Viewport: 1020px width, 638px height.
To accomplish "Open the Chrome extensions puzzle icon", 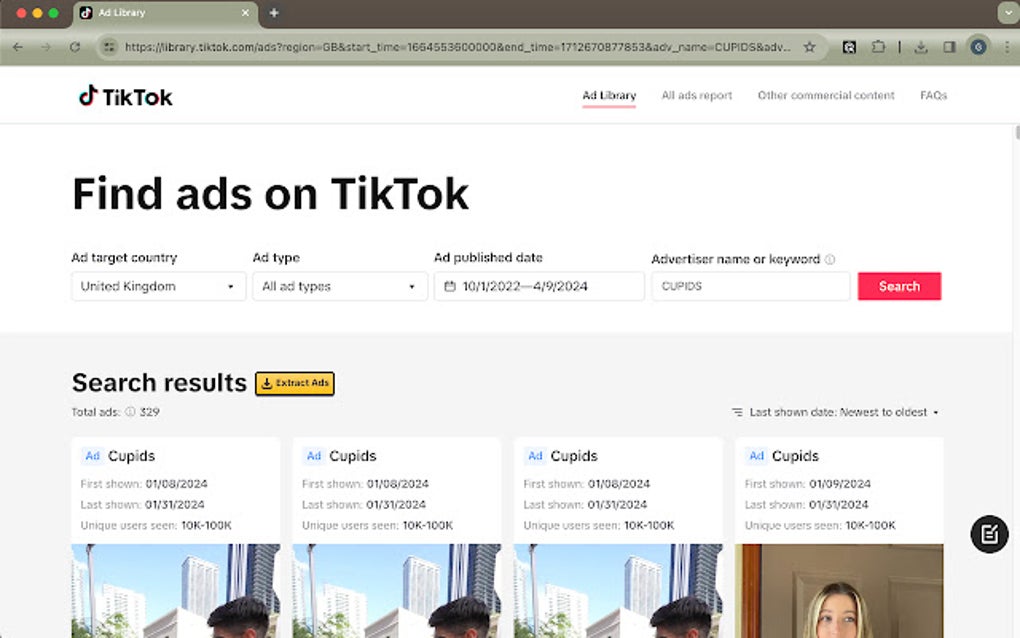I will click(x=879, y=47).
